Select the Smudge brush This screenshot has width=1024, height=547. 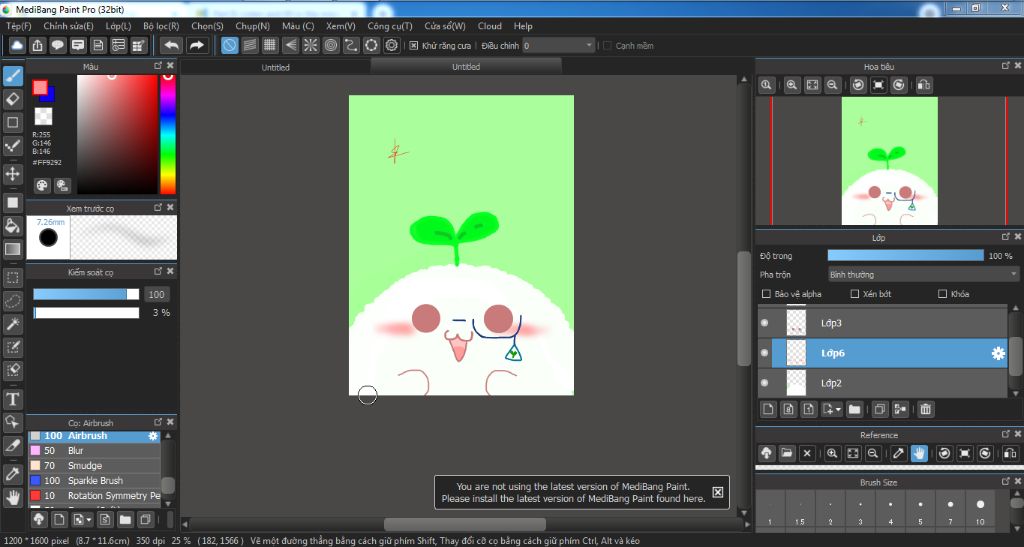(x=94, y=465)
